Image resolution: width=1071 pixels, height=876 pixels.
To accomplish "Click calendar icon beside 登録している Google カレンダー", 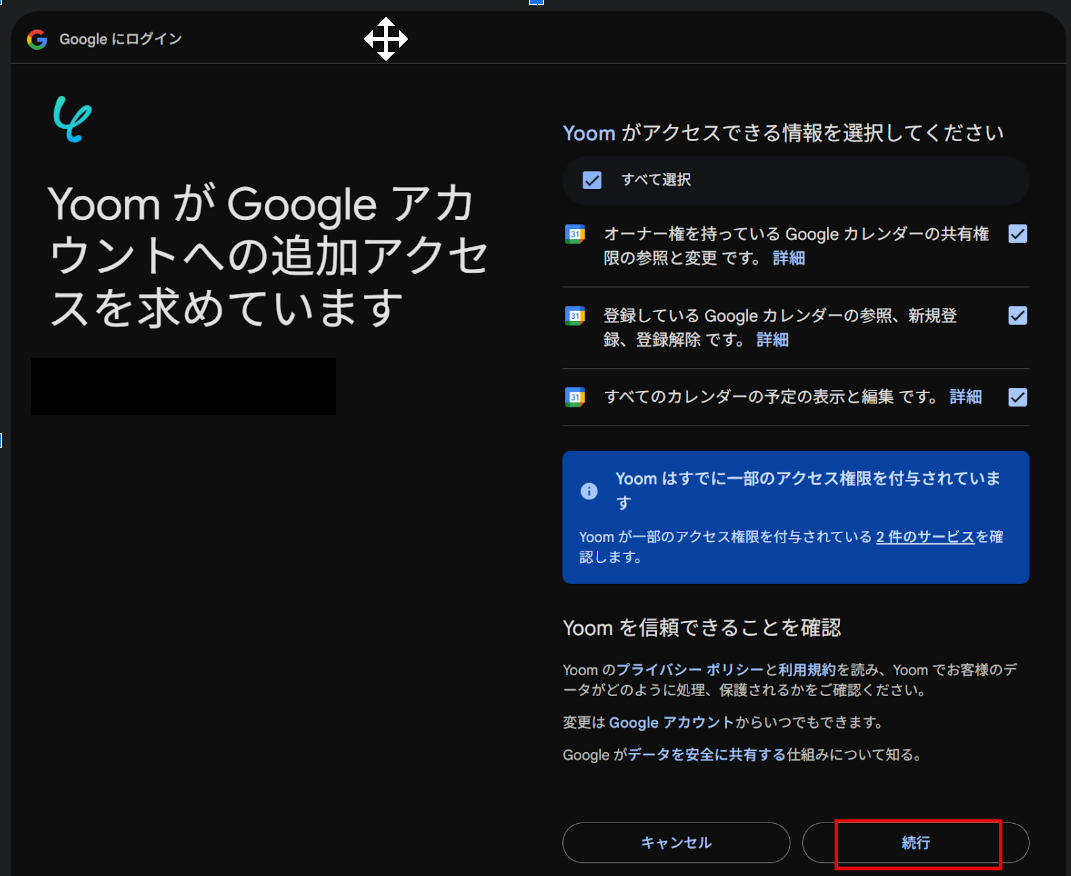I will click(575, 316).
